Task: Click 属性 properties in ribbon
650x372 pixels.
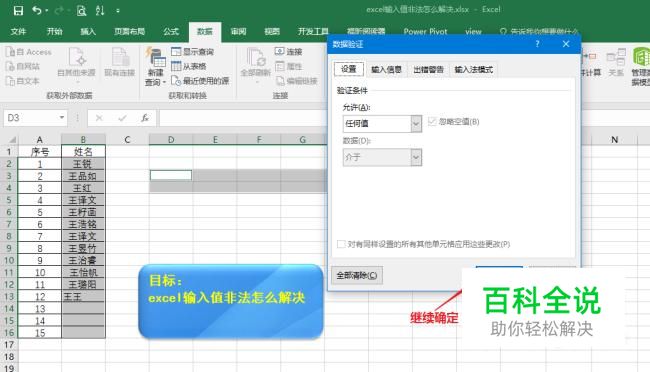Action: 289,66
